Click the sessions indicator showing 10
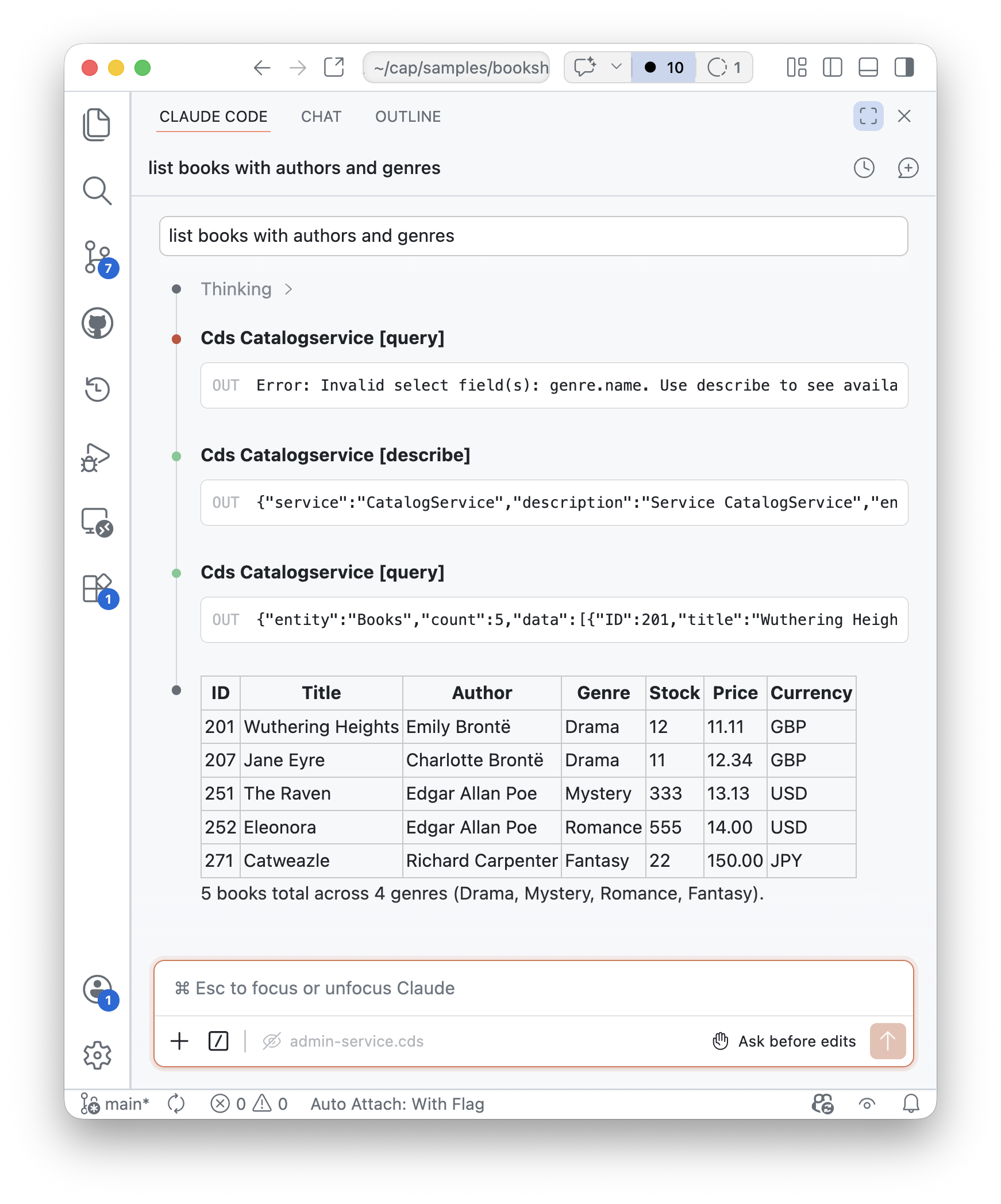1001x1204 pixels. point(664,68)
